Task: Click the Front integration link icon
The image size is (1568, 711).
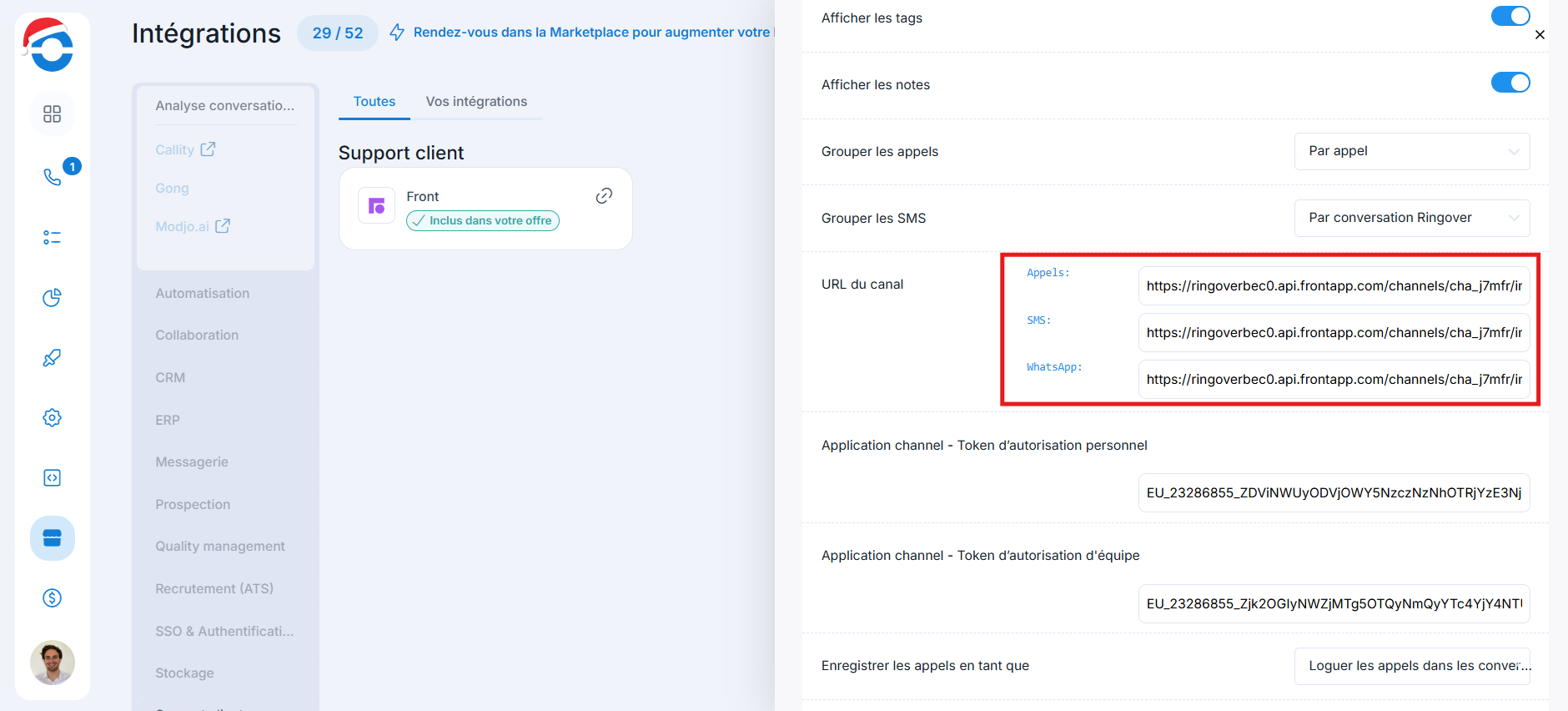Action: click(x=604, y=196)
